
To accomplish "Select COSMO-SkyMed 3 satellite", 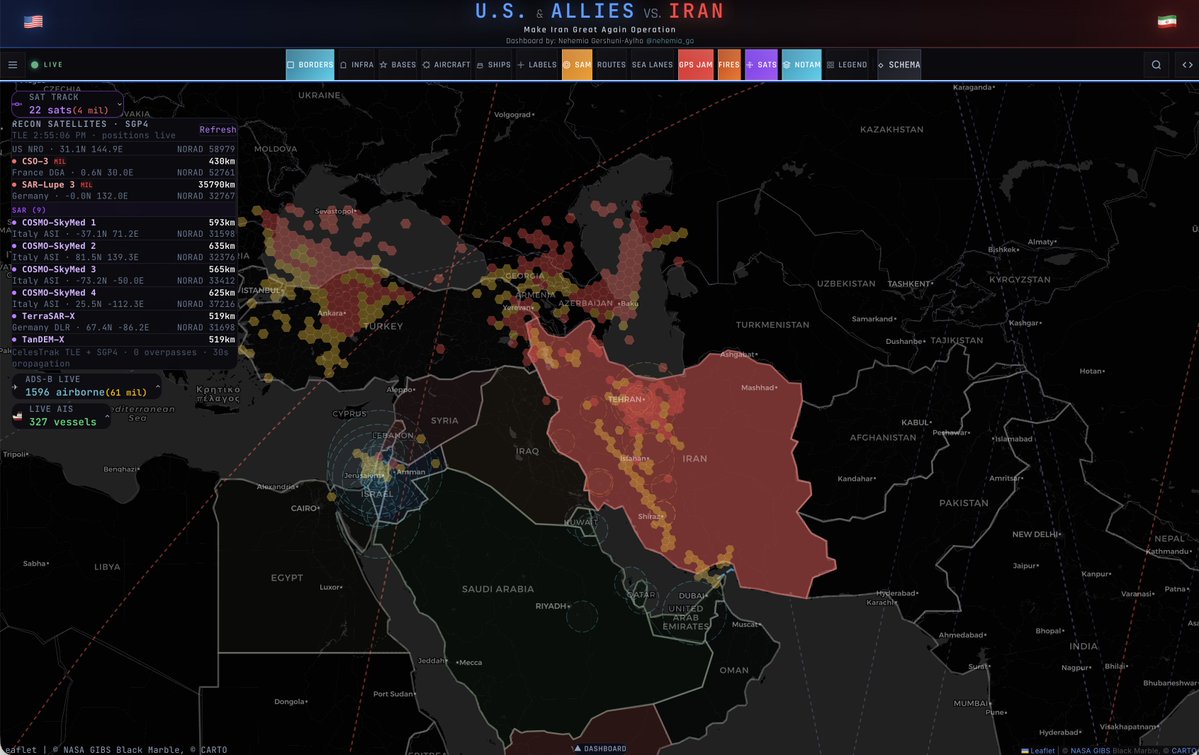I will point(123,275).
